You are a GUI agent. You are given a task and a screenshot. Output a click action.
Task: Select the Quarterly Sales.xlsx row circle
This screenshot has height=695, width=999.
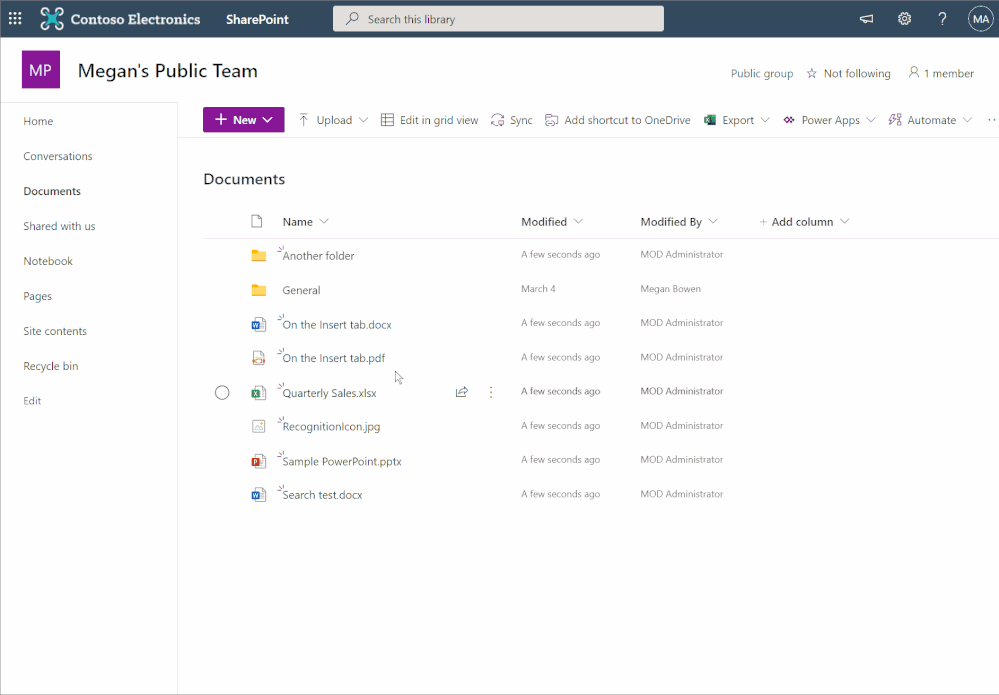[222, 392]
